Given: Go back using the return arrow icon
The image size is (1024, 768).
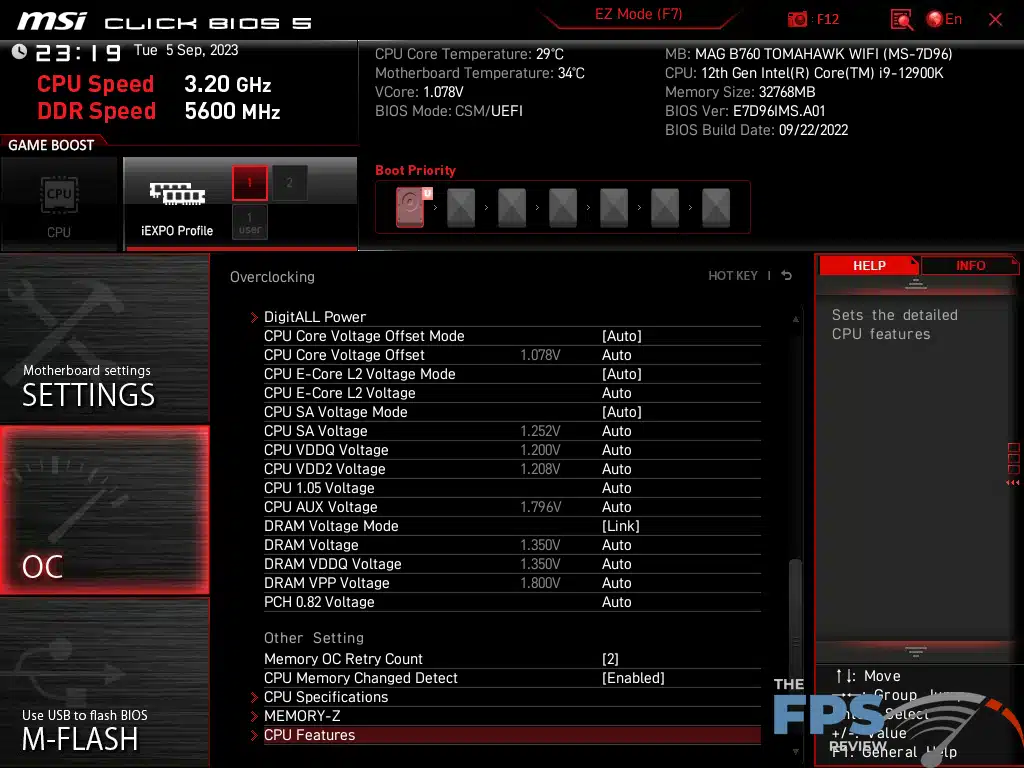Looking at the screenshot, I should click(x=787, y=276).
